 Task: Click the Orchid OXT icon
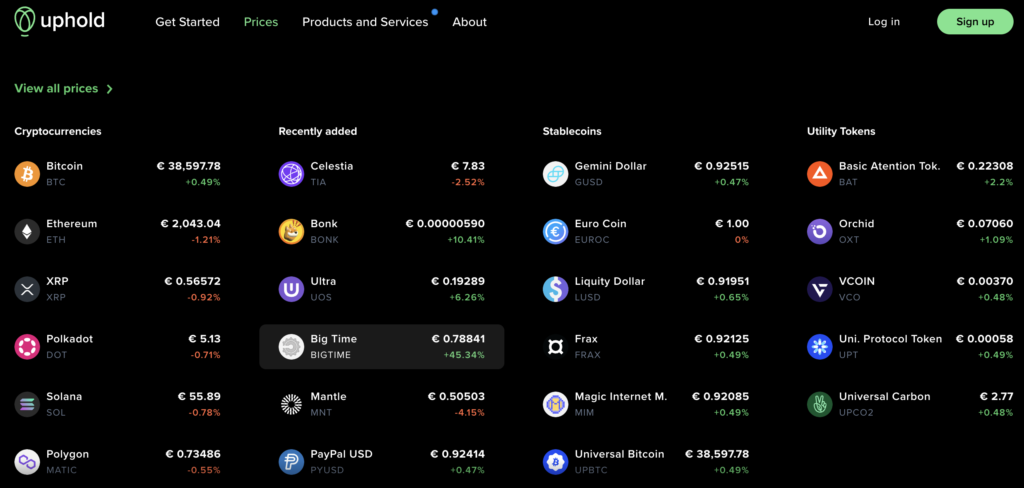(x=820, y=231)
